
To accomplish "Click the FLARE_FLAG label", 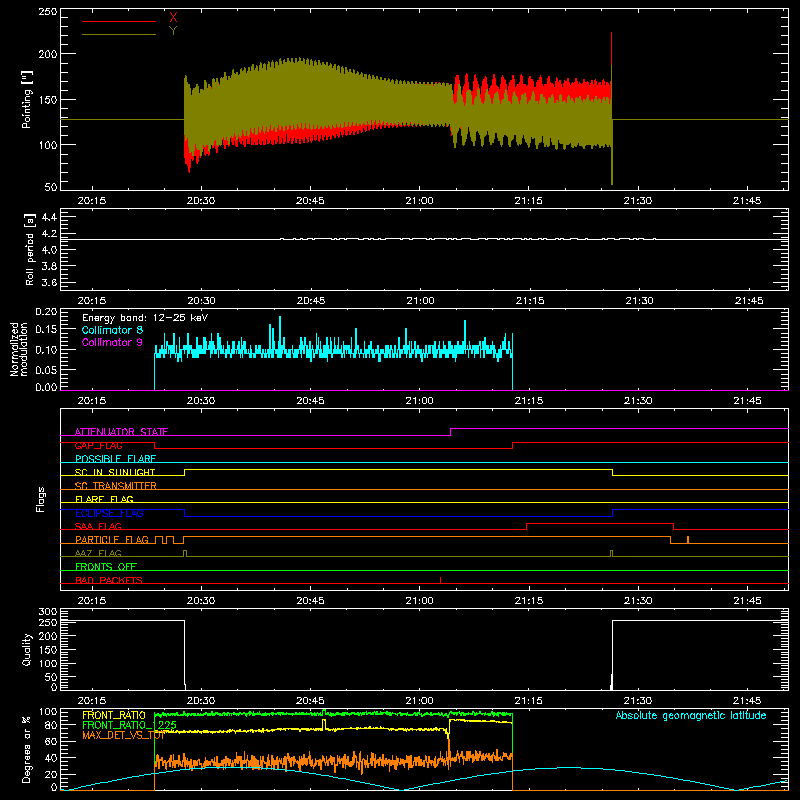I will pos(104,499).
